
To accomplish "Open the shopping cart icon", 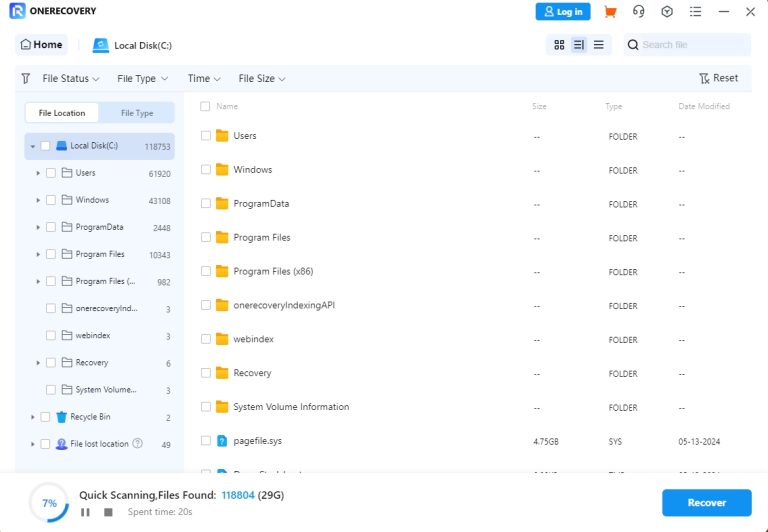I will 610,12.
